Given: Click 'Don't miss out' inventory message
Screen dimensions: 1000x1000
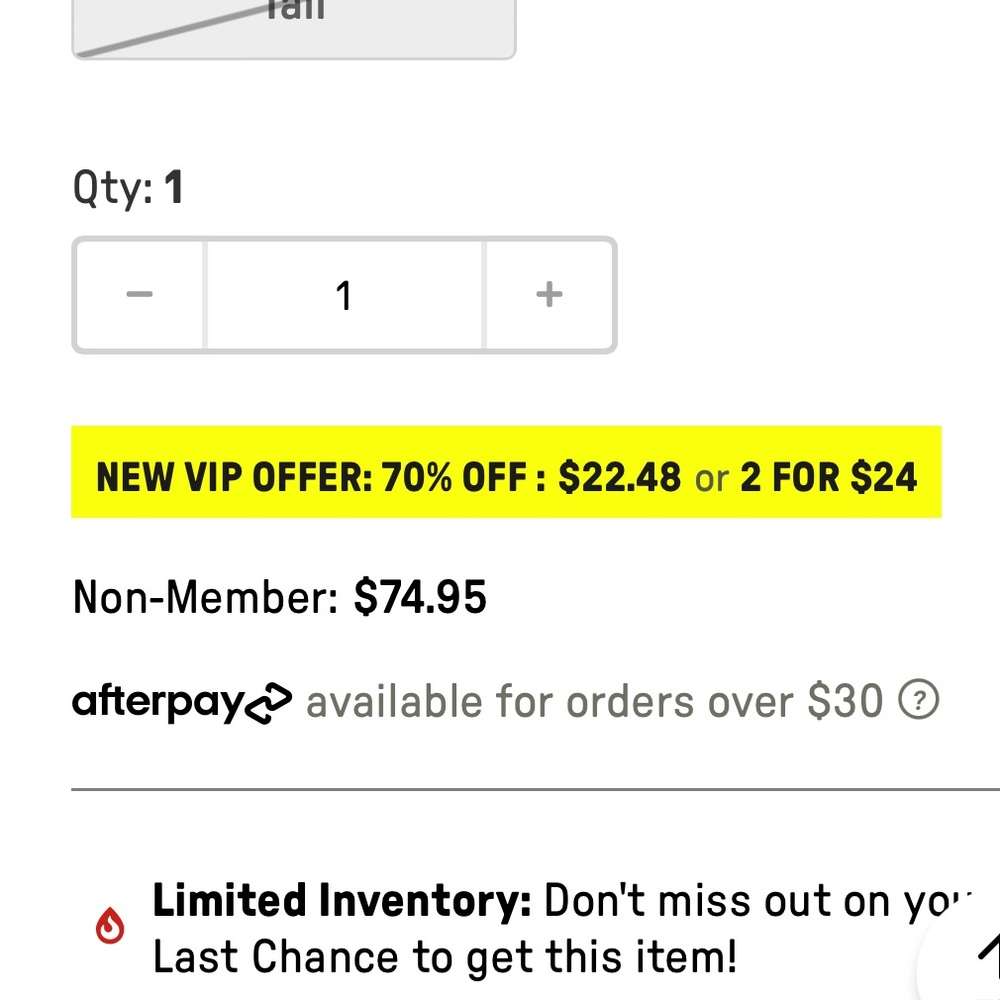Looking at the screenshot, I should (x=750, y=901).
